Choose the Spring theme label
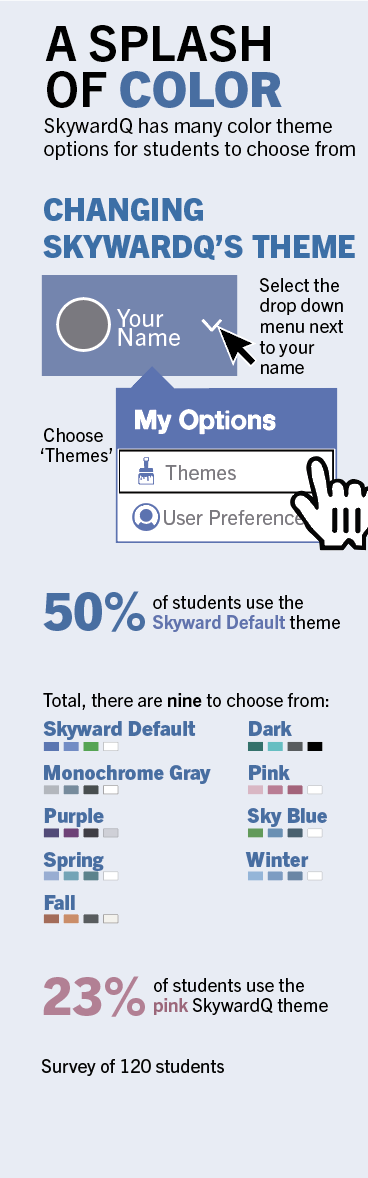This screenshot has width=368, height=1178. pos(74,860)
